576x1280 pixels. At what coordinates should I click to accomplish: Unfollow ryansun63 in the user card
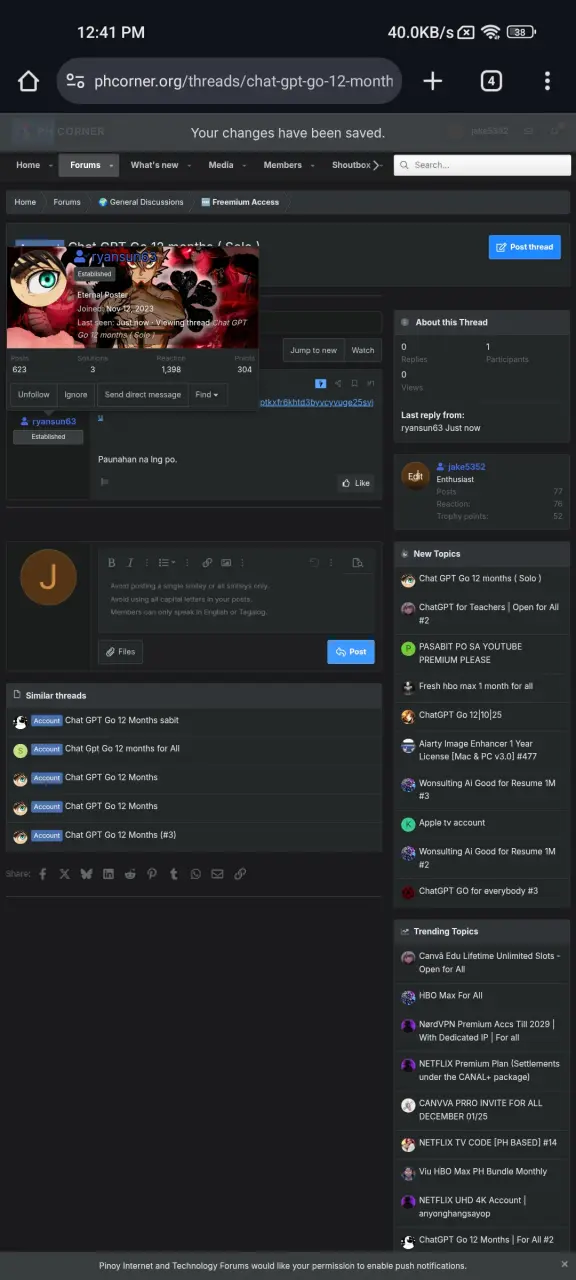coord(34,395)
